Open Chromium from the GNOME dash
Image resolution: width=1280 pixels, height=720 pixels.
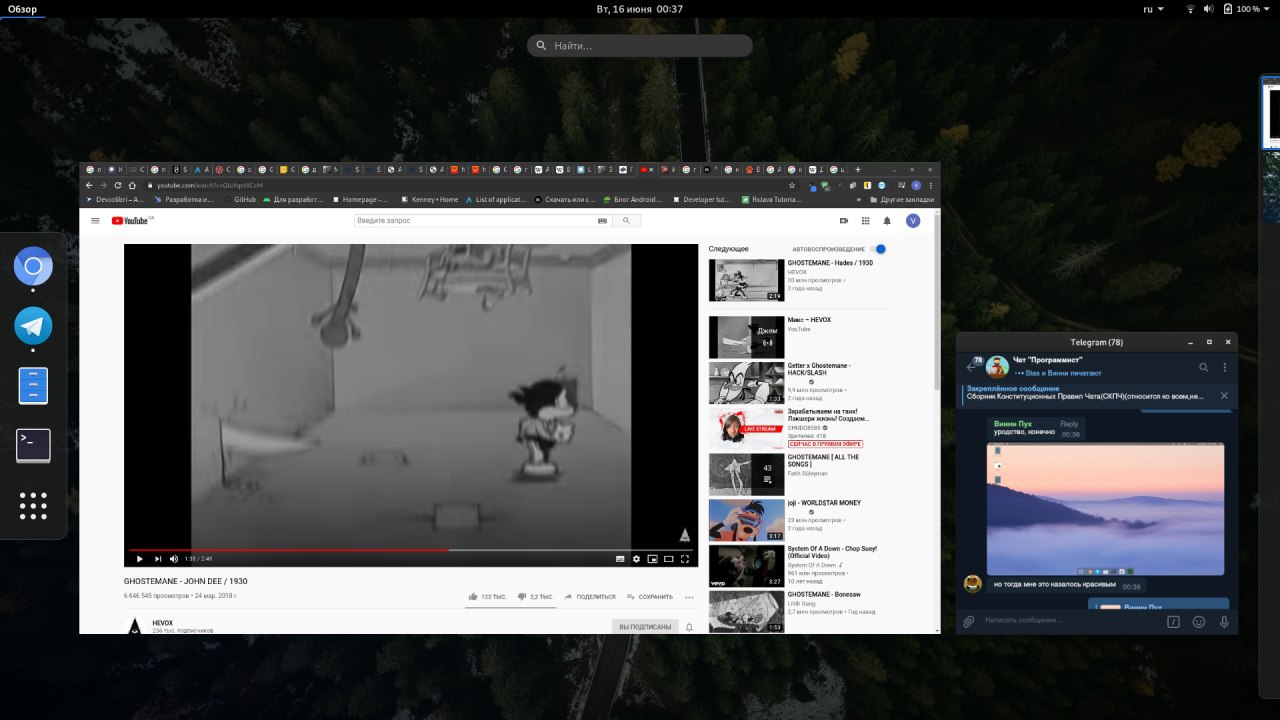[x=33, y=267]
